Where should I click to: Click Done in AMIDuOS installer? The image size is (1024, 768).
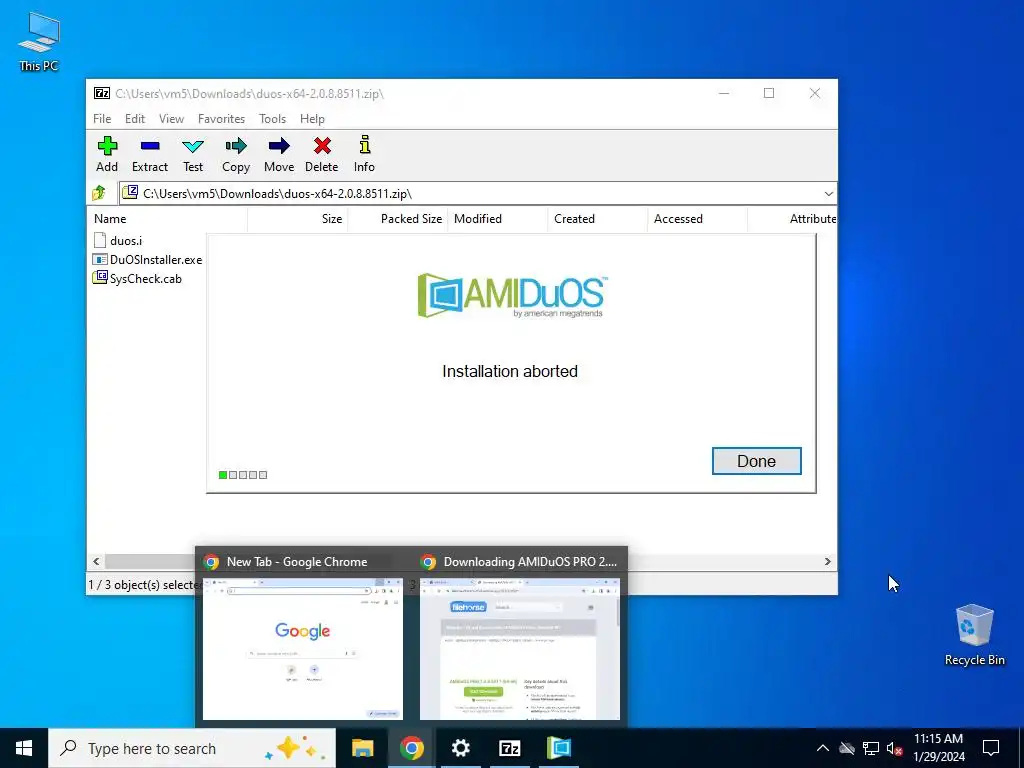[x=756, y=461]
